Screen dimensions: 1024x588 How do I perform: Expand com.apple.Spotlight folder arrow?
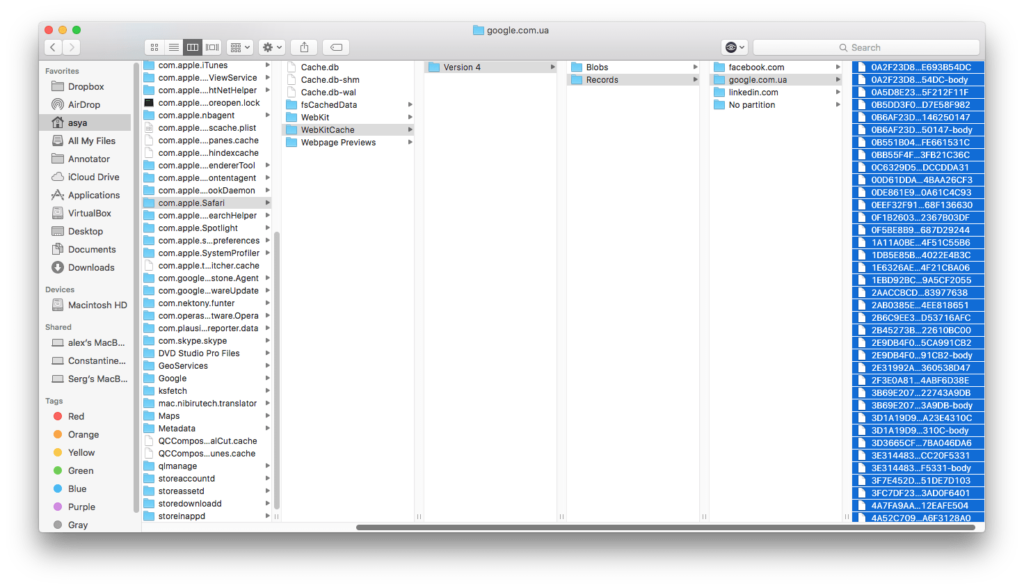(x=267, y=228)
